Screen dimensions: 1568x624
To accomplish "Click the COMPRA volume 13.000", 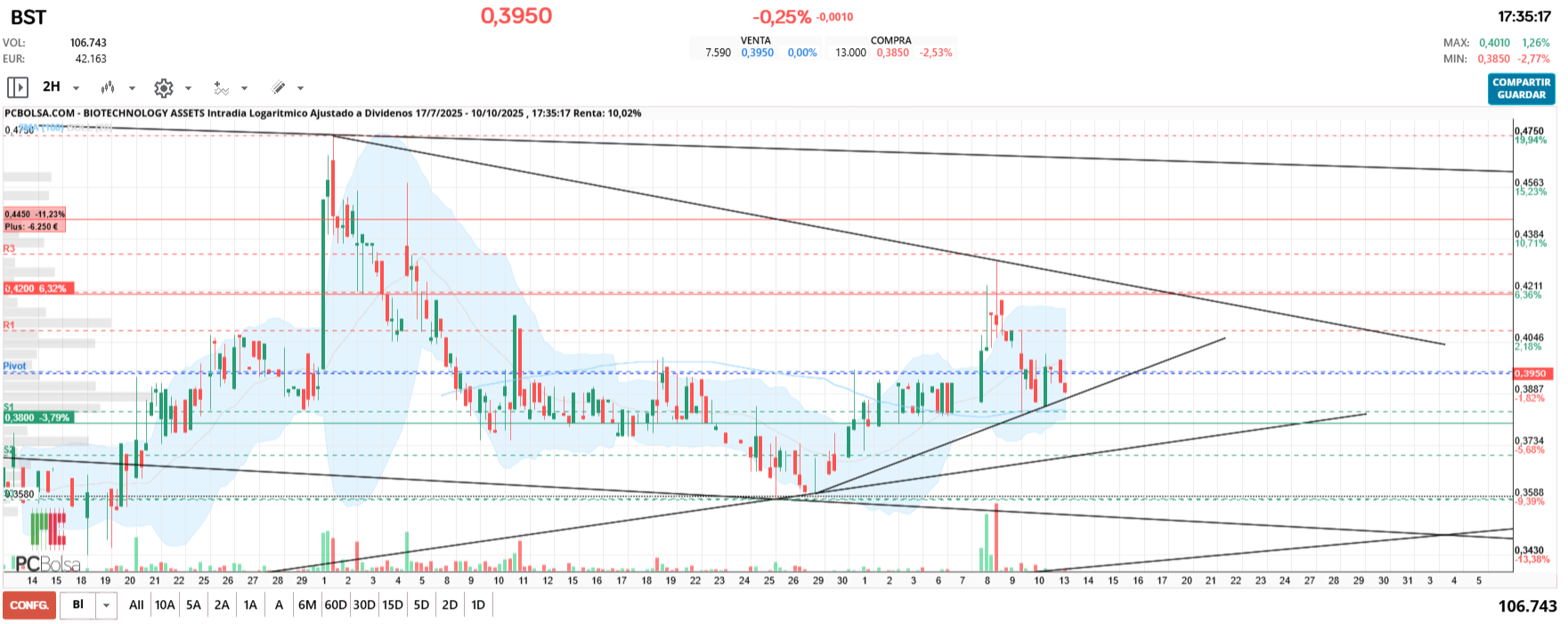I will [x=850, y=53].
